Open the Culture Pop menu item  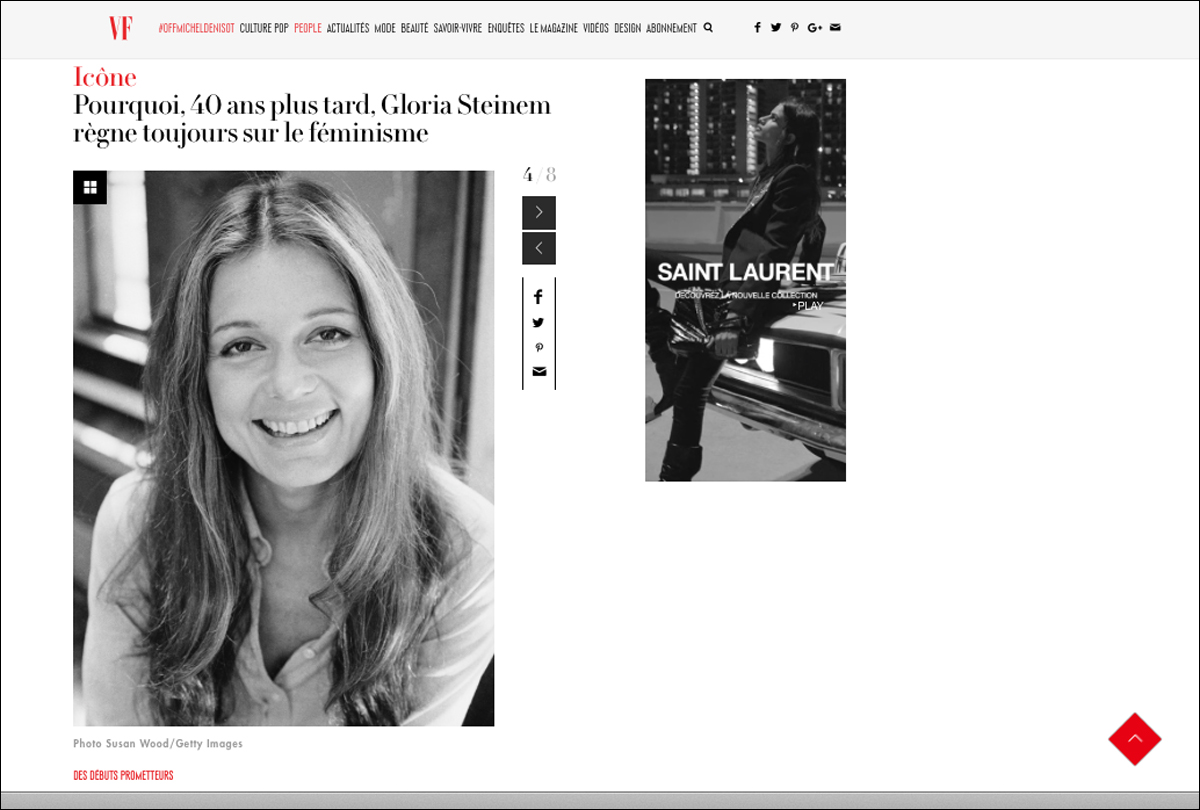264,28
